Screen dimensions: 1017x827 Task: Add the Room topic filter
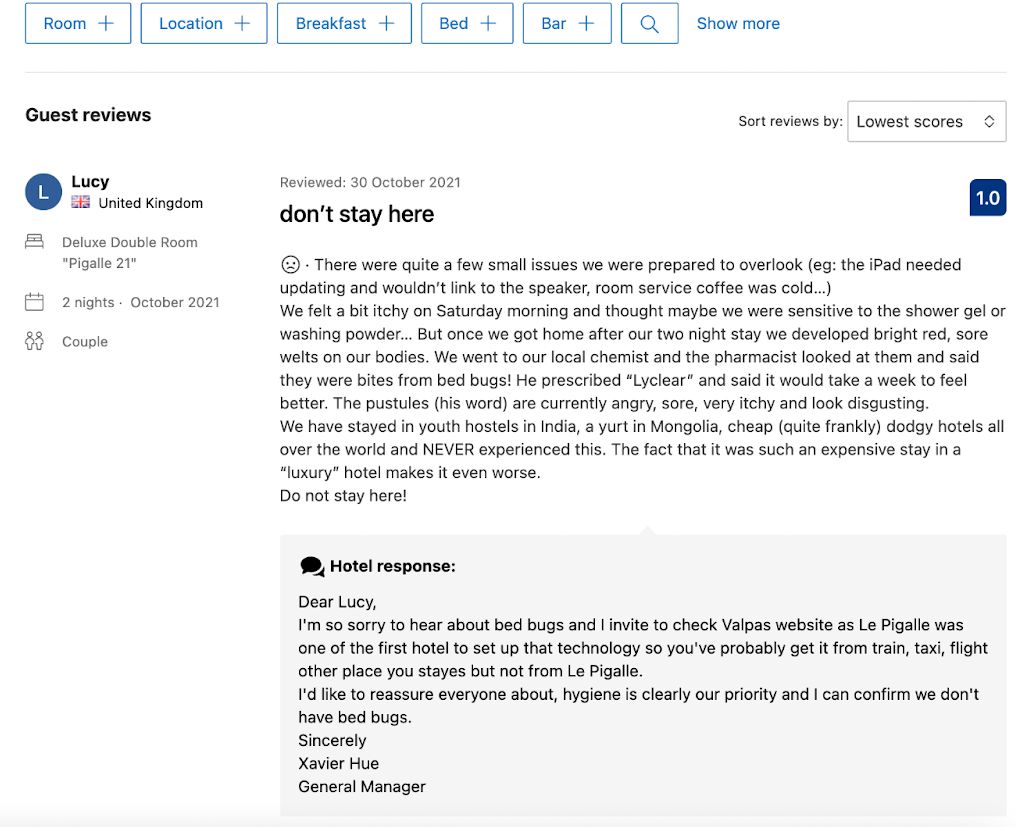(78, 23)
